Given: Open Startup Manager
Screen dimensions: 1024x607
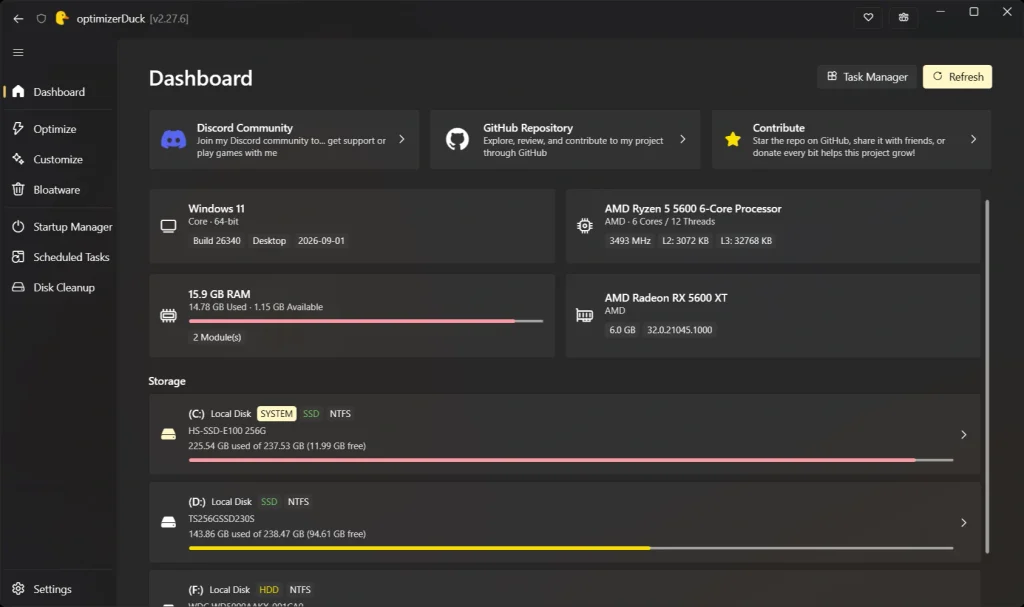Looking at the screenshot, I should pos(59,227).
